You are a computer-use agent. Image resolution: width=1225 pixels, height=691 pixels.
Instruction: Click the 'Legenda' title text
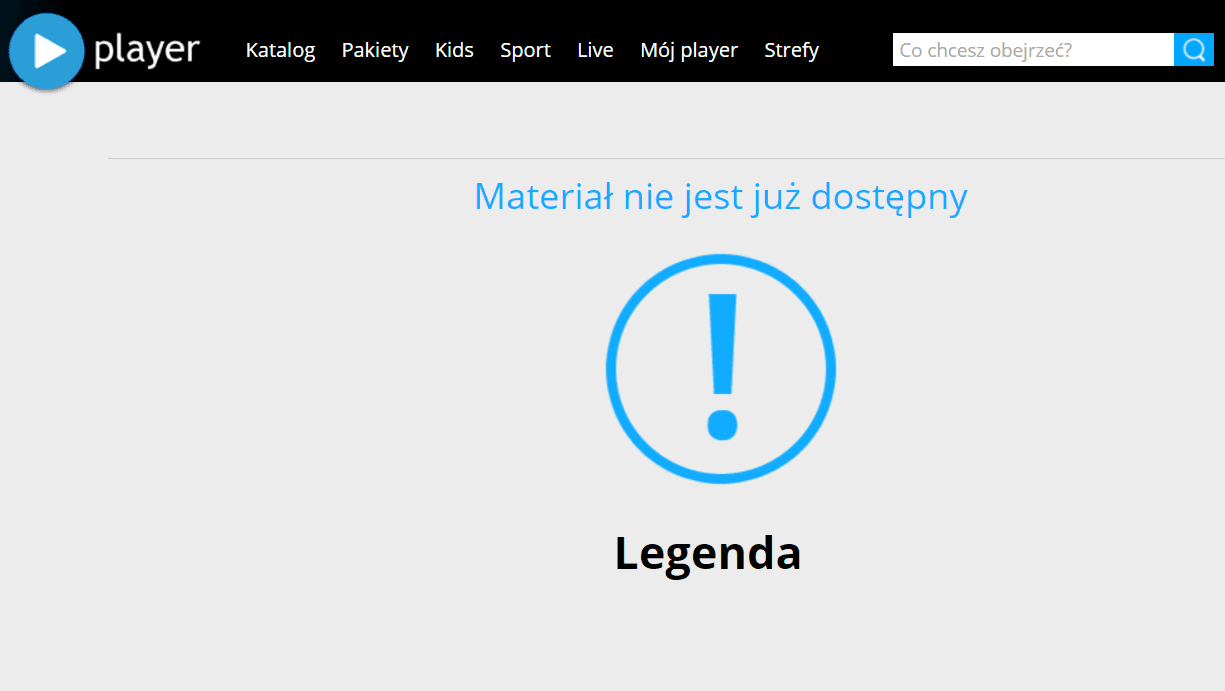pyautogui.click(x=708, y=554)
